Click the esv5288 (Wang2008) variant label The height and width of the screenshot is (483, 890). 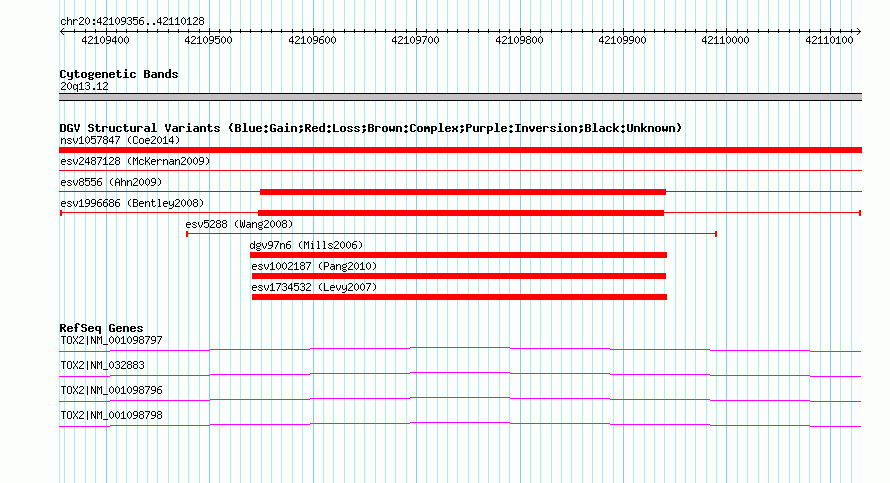pos(239,224)
